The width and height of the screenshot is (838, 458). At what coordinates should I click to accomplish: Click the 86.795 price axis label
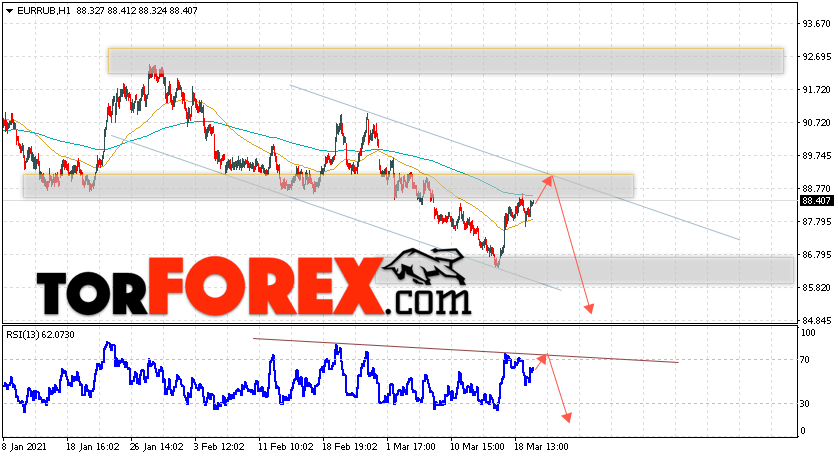pyautogui.click(x=817, y=255)
